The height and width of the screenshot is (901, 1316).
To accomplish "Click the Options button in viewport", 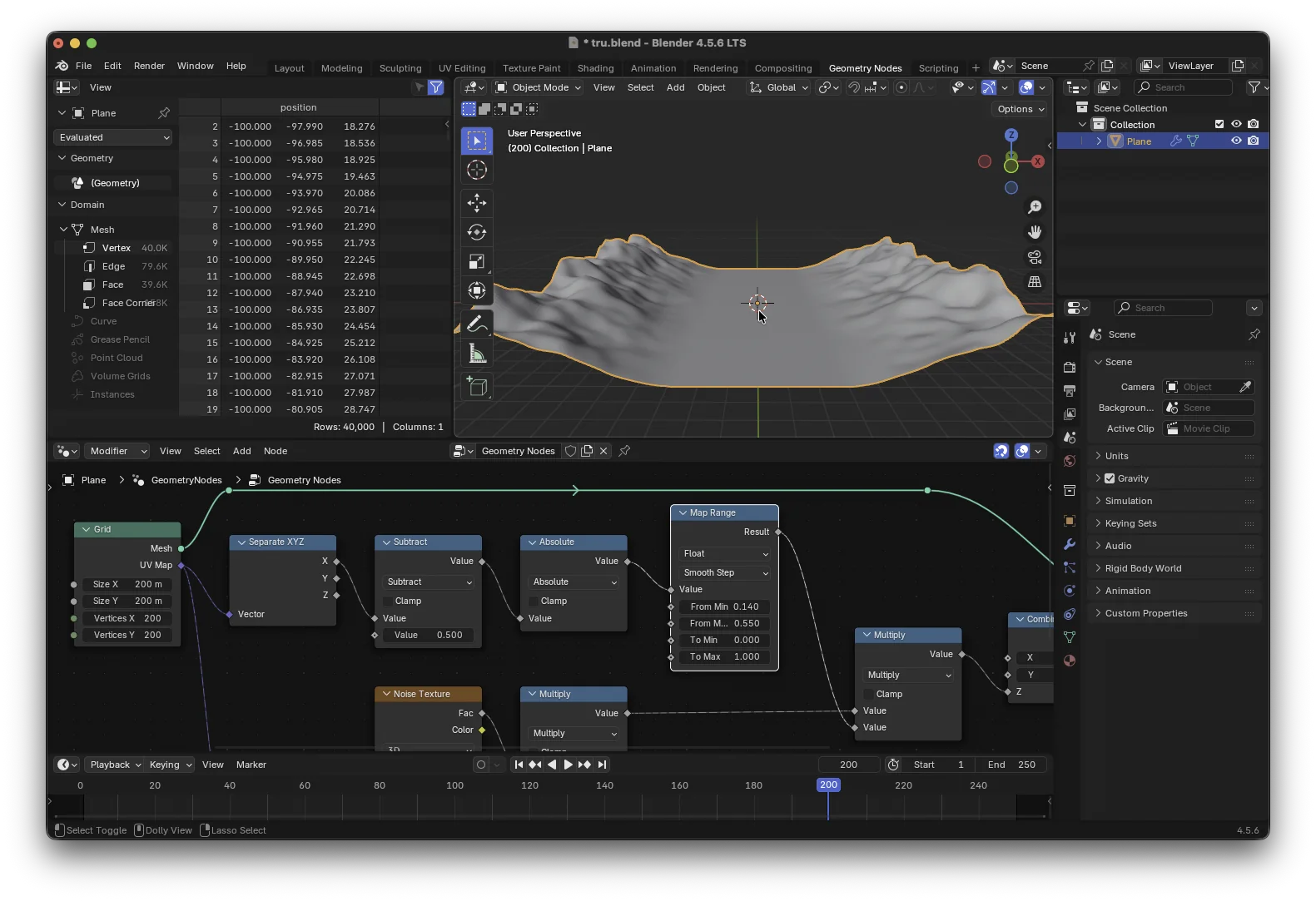I will click(1020, 109).
